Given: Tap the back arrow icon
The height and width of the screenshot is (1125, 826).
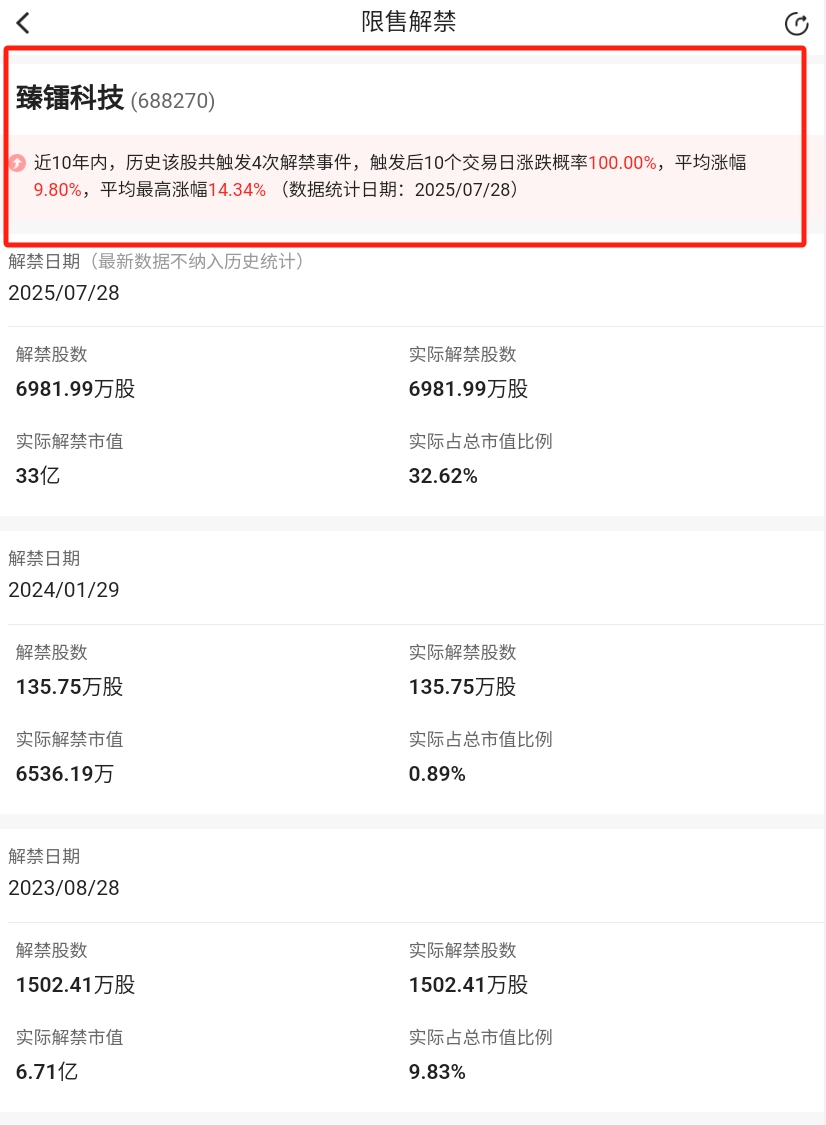Looking at the screenshot, I should [x=23, y=23].
